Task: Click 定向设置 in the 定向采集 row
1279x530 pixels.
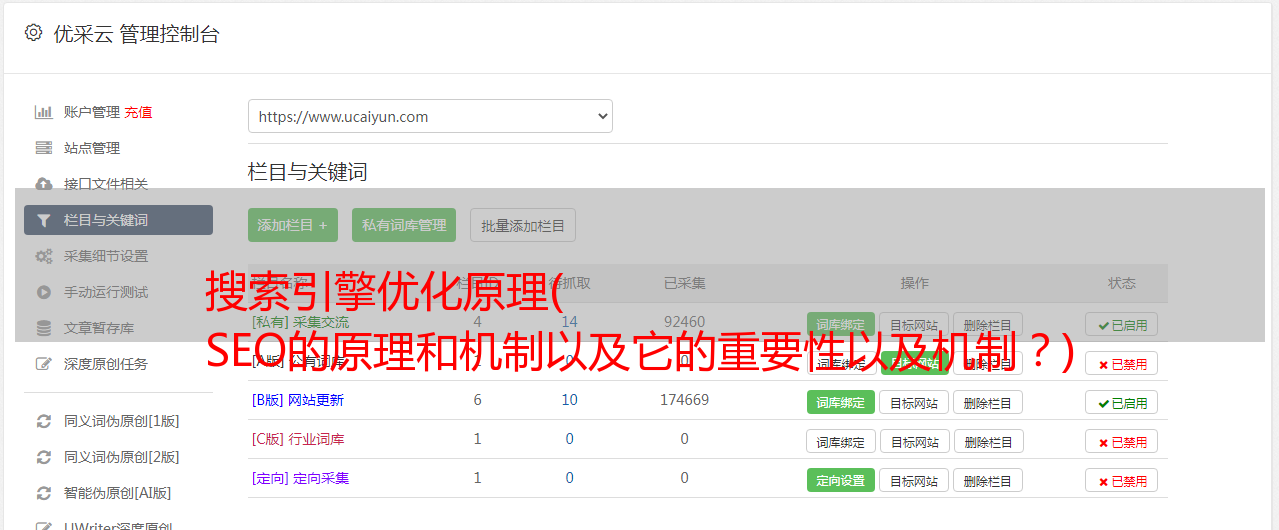Action: point(841,480)
